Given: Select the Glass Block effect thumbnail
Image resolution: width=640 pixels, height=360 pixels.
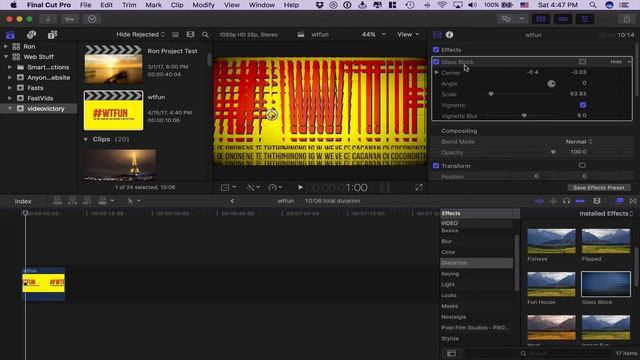Looking at the screenshot, I should point(606,284).
